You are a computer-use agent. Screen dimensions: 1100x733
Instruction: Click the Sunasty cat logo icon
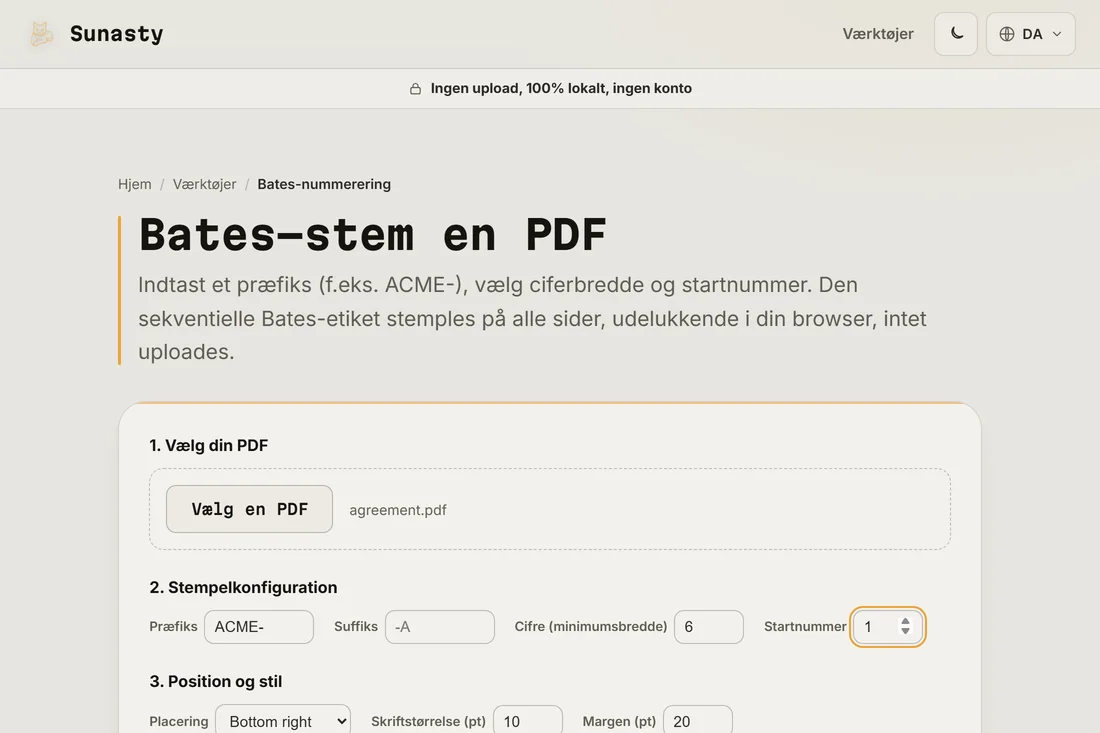point(41,34)
